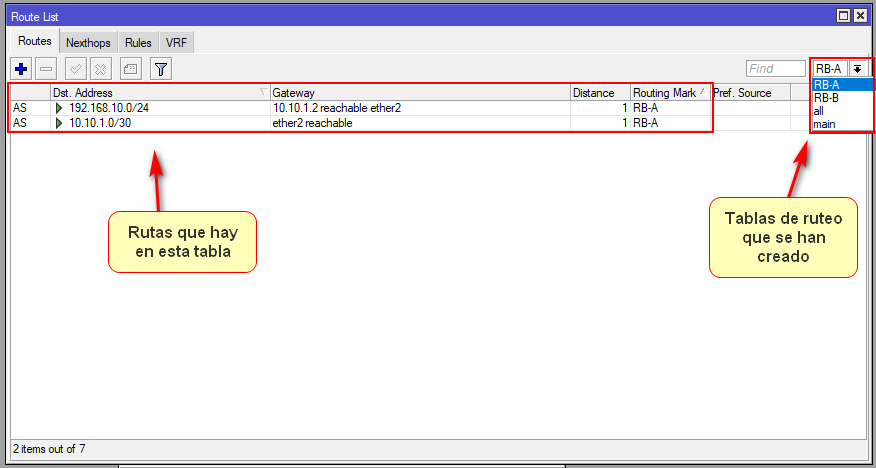
Task: Click the blue plus Add route icon
Action: 20,69
